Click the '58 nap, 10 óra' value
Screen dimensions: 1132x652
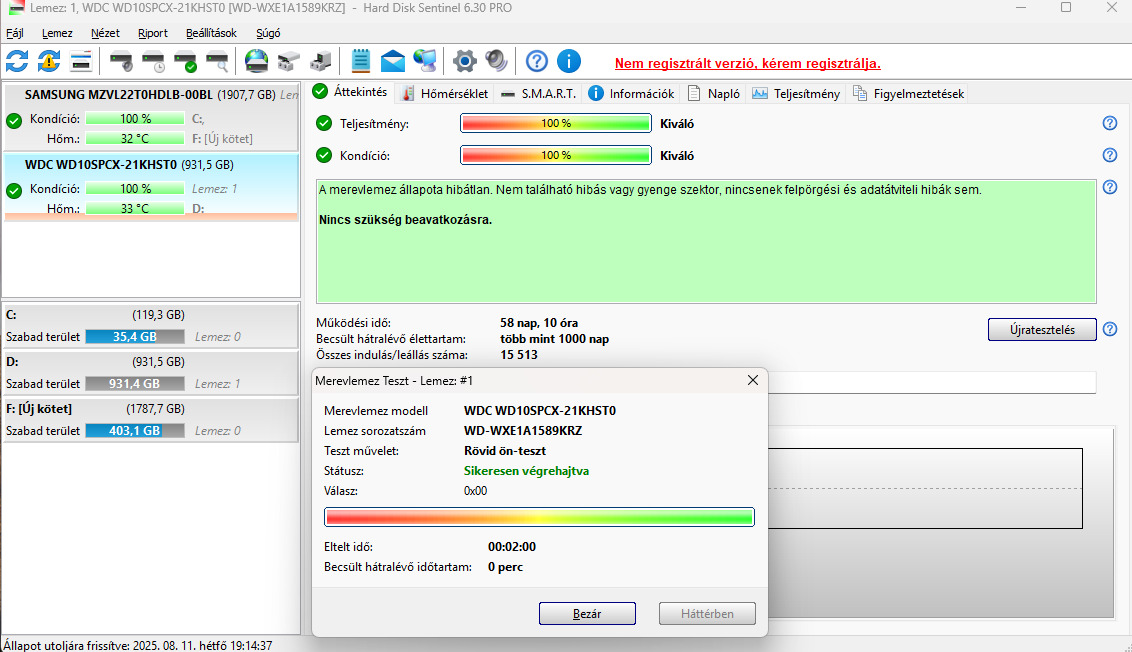(x=539, y=323)
